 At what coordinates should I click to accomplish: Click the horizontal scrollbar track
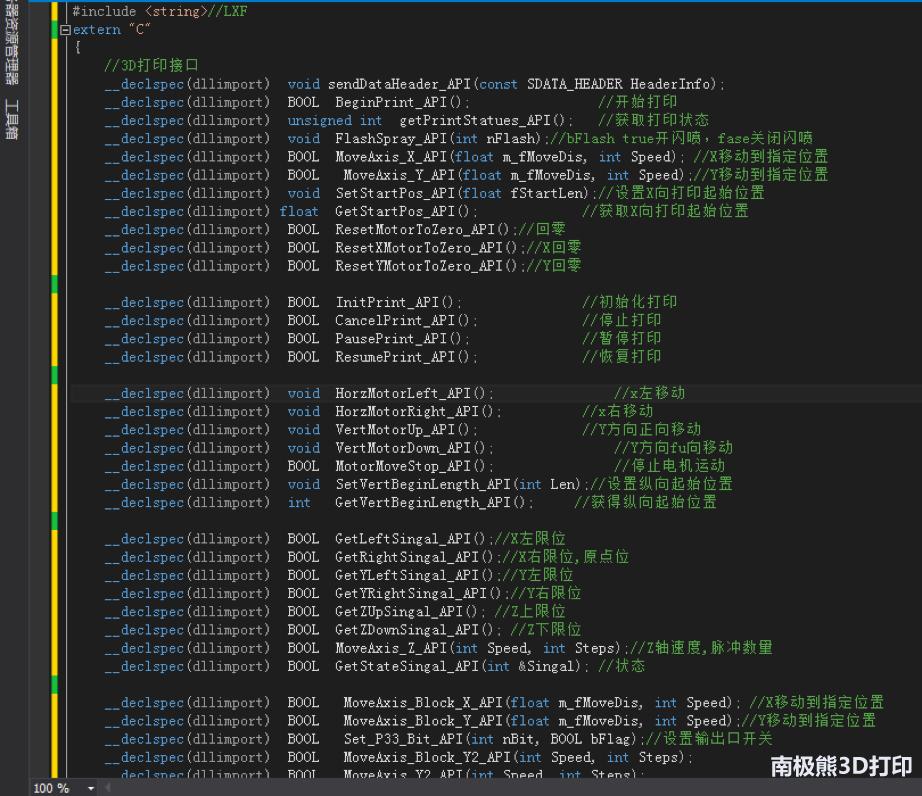point(500,788)
